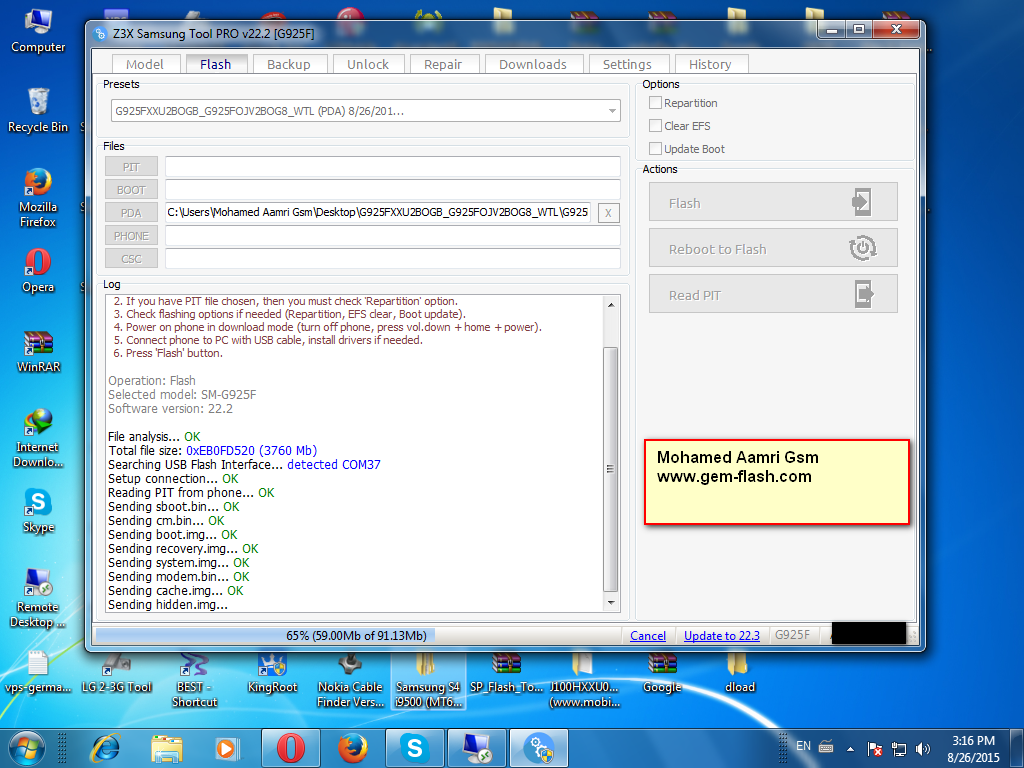Open the taskbar clock 3:16 PM
Image resolution: width=1024 pixels, height=768 pixels.
974,749
